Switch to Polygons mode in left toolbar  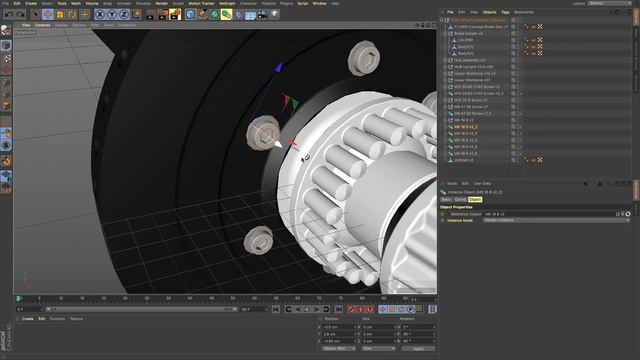point(6,106)
